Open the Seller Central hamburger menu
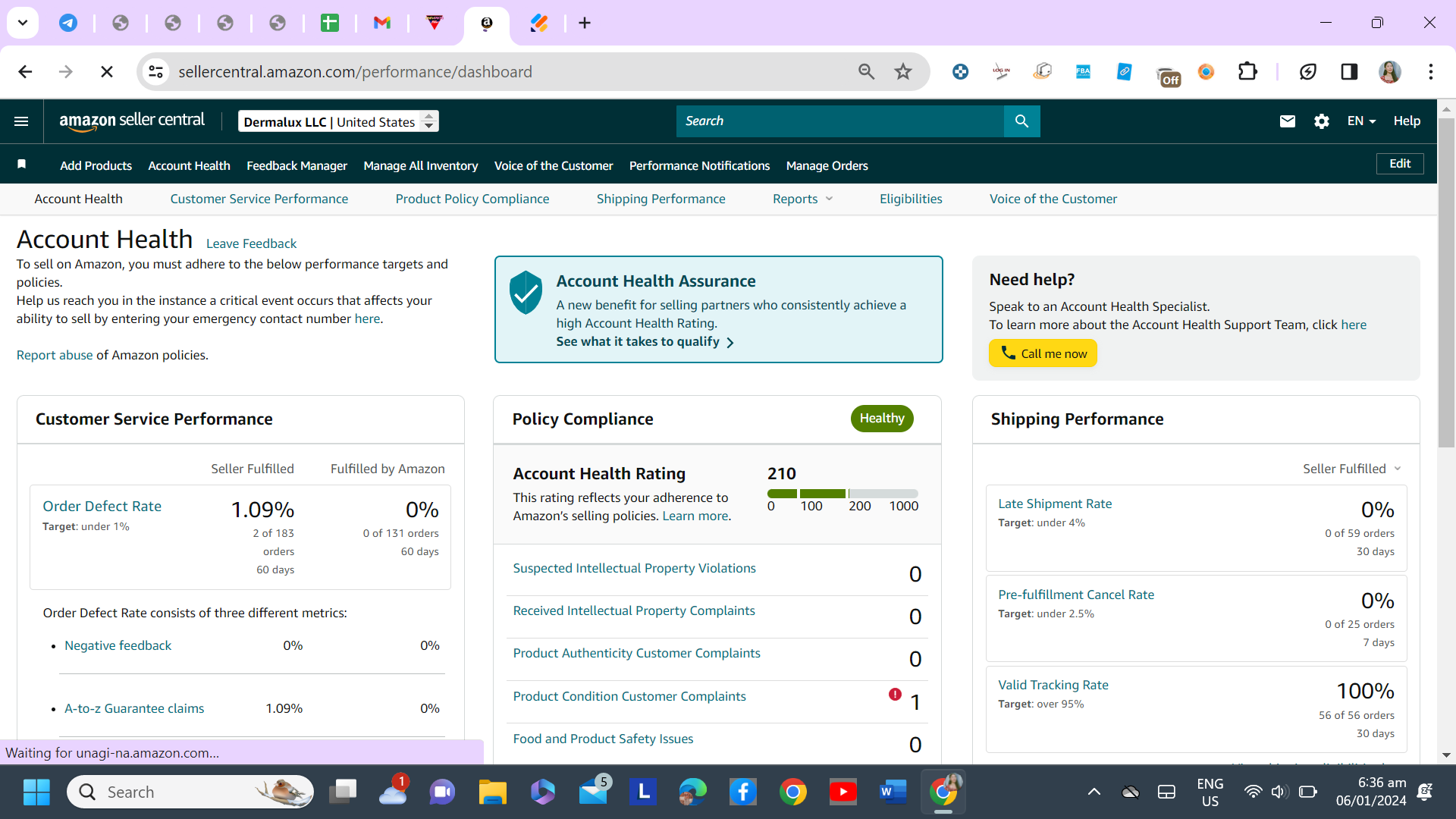Screen dimensions: 1456x819 [x=21, y=121]
